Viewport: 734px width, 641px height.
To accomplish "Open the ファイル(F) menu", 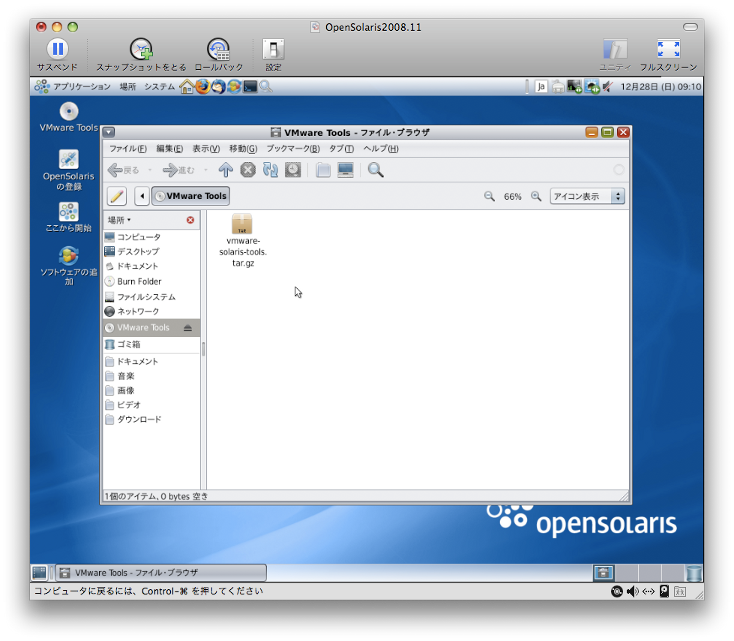I will point(128,149).
